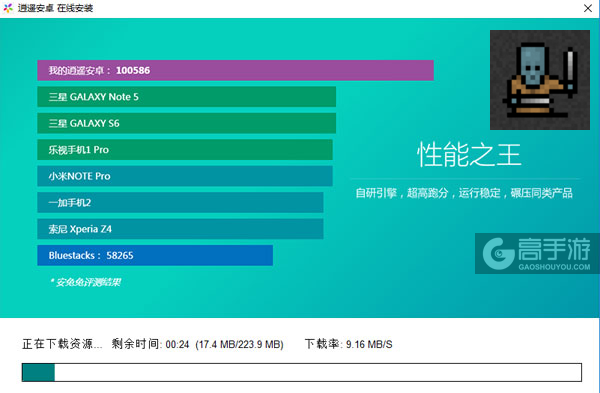Click the 自研引擎 description line
Image resolution: width=600 pixels, height=393 pixels.
coord(464,193)
